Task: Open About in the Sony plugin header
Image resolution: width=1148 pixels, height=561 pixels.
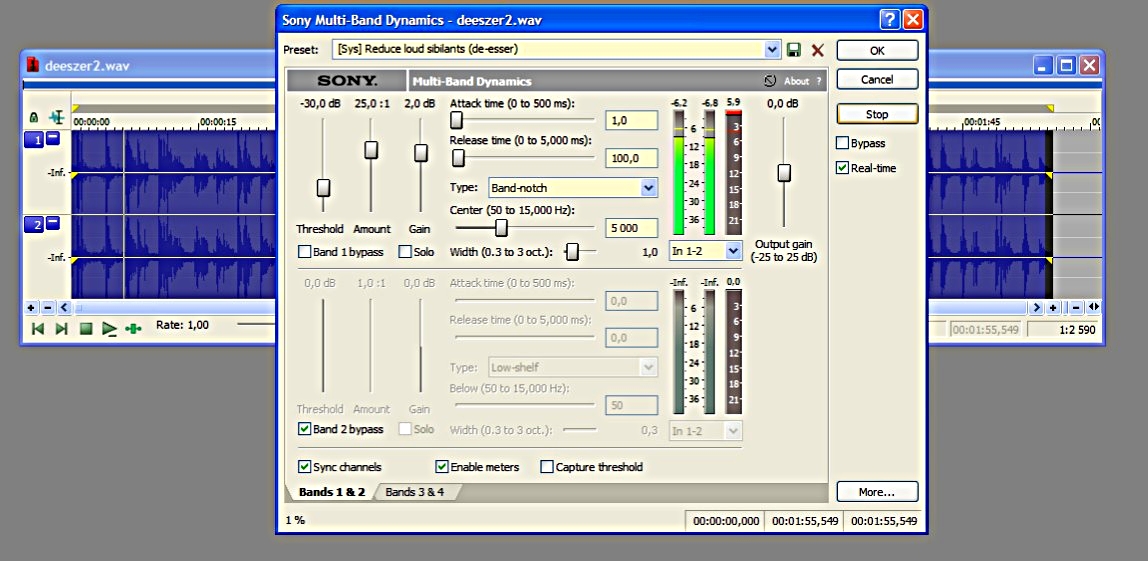Action: click(797, 81)
